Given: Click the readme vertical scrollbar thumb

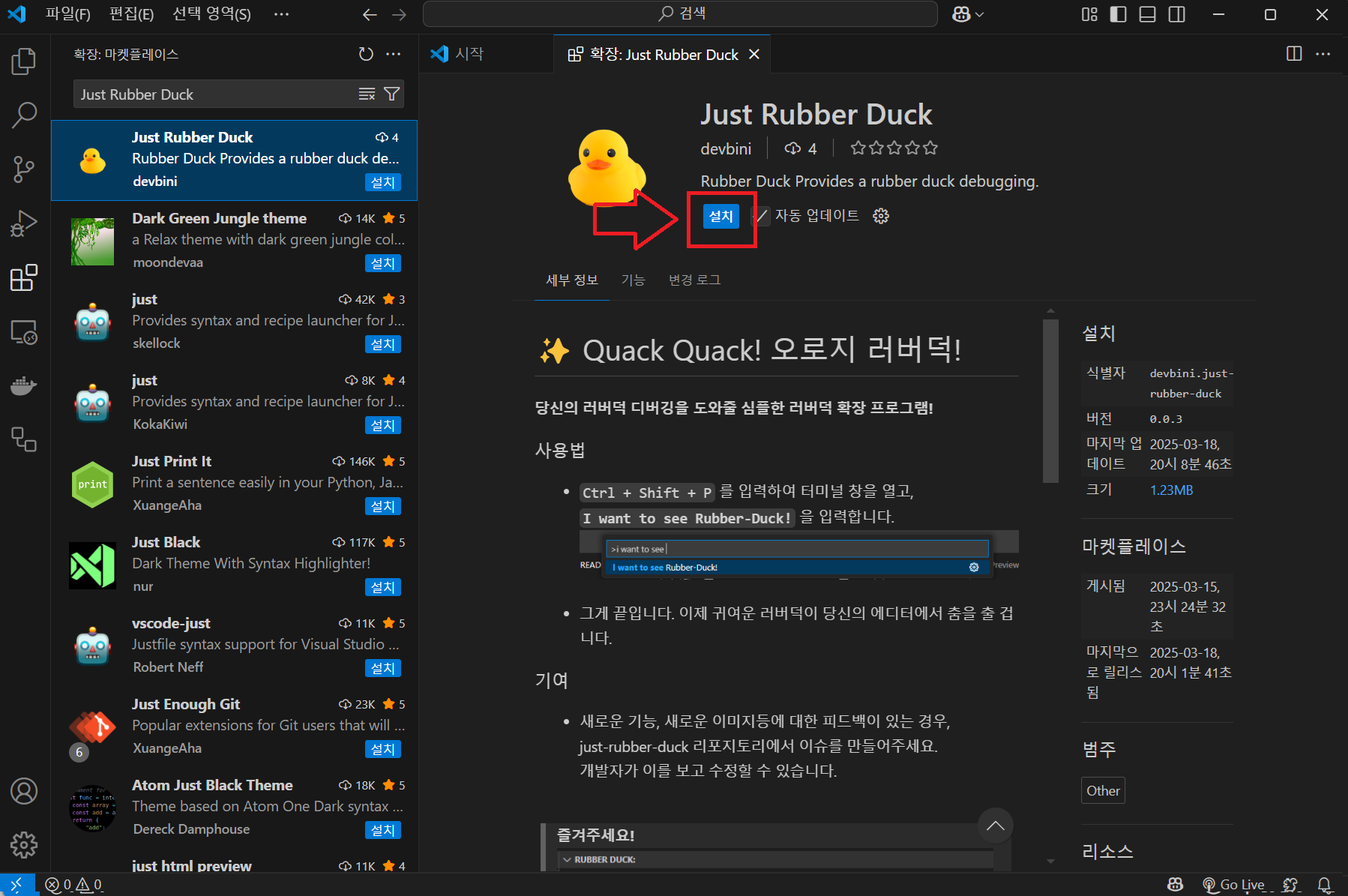Looking at the screenshot, I should point(1050,401).
